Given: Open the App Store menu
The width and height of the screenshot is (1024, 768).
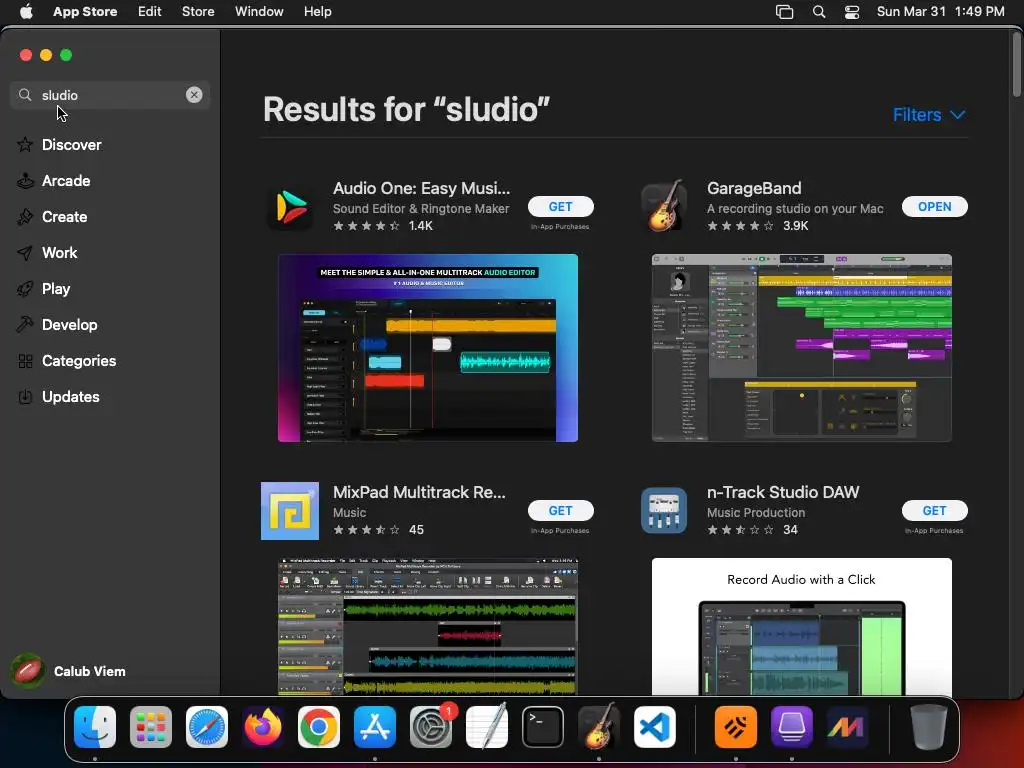Looking at the screenshot, I should (x=85, y=12).
